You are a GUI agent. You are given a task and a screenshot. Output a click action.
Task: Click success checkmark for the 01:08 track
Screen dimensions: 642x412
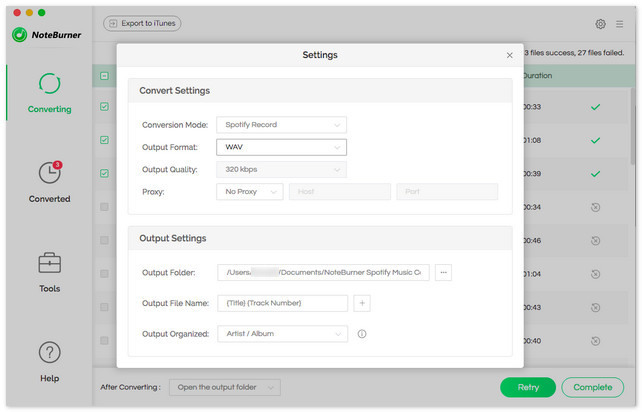pos(595,140)
